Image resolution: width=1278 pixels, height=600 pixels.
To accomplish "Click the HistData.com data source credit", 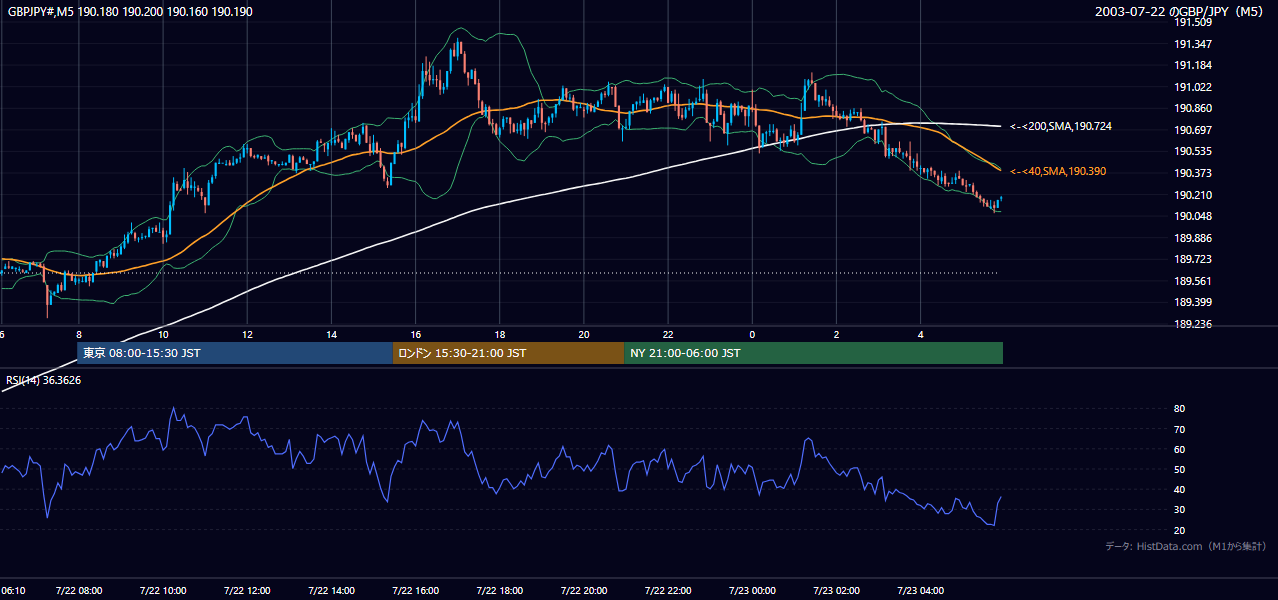I will [x=1186, y=546].
